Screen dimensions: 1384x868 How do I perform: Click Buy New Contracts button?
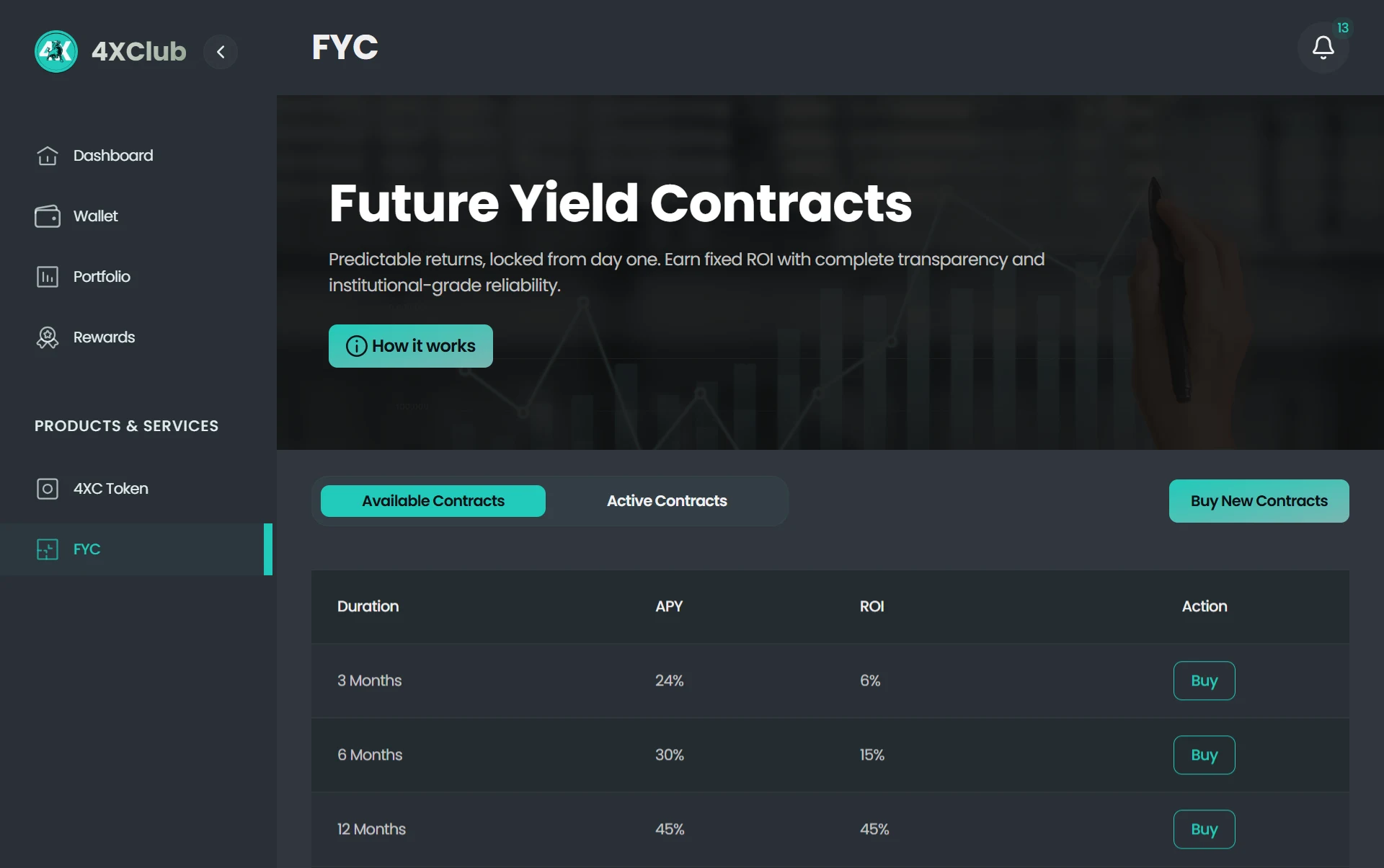point(1259,501)
